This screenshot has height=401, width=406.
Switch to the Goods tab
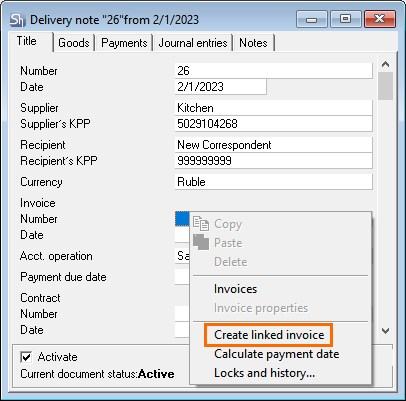[74, 43]
